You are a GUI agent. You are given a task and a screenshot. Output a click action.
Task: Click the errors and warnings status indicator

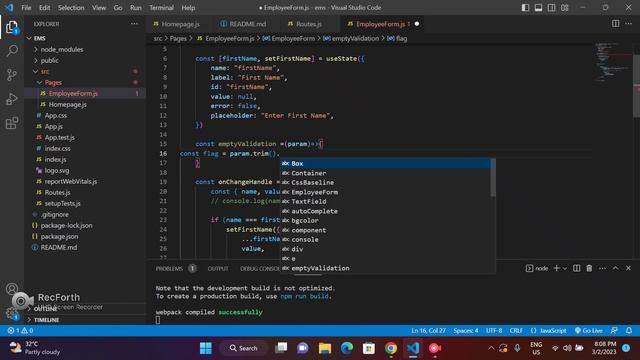pos(20,331)
